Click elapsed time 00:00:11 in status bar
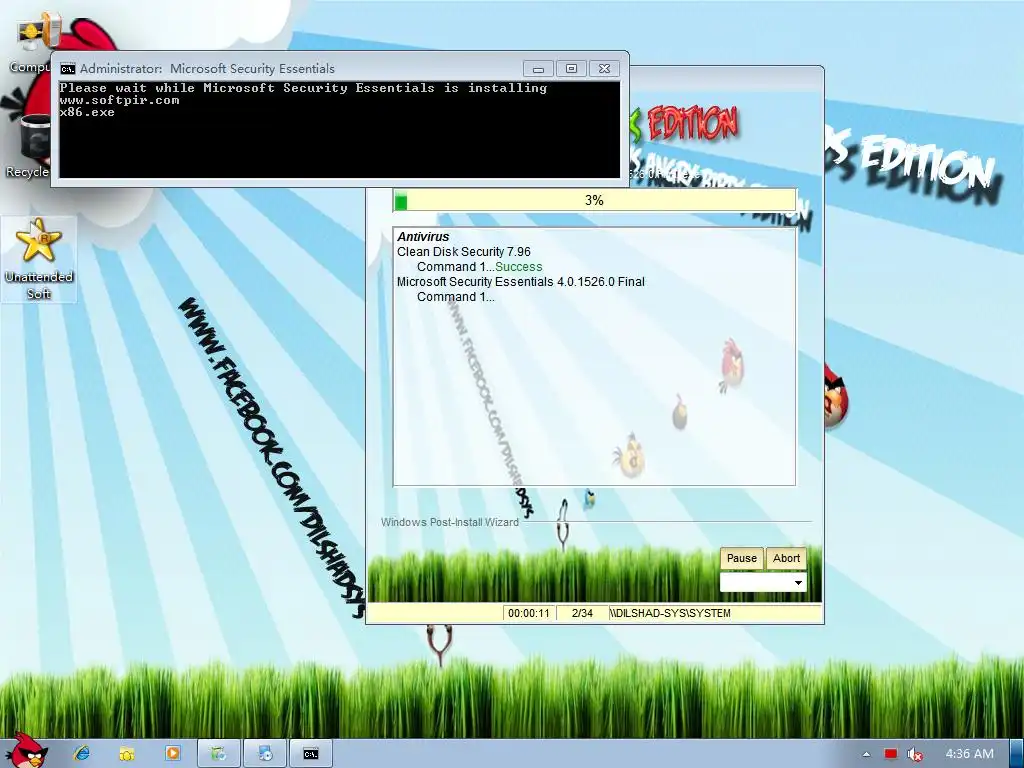Viewport: 1024px width, 768px height. pyautogui.click(x=529, y=613)
